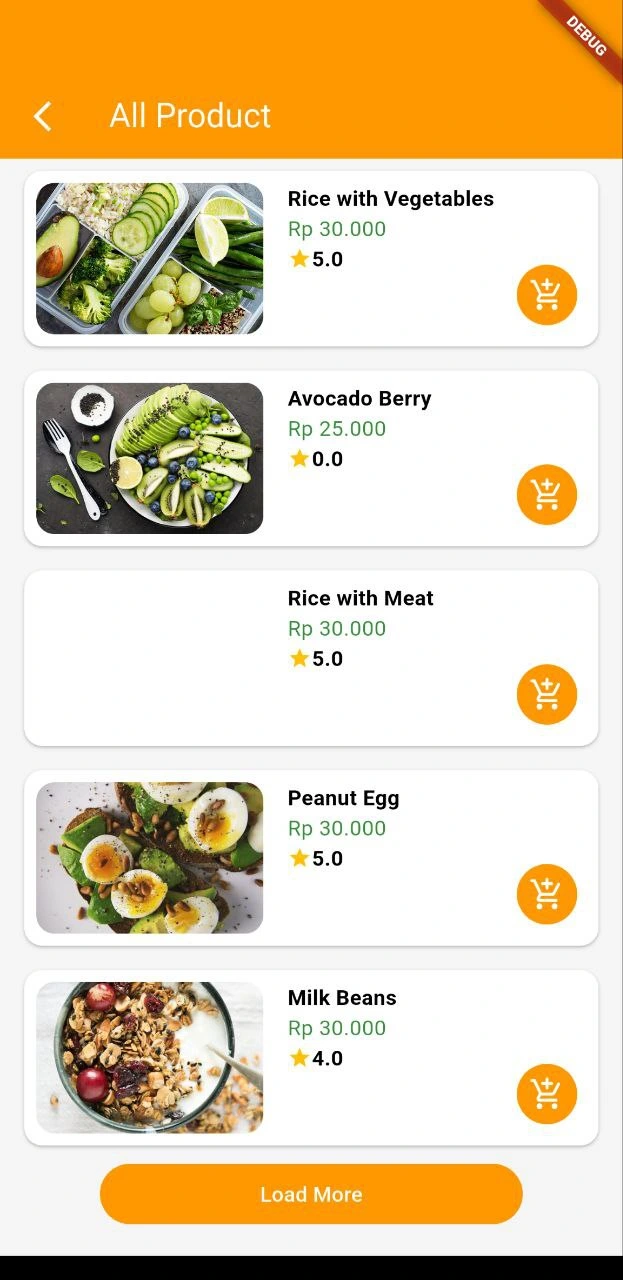This screenshot has height=1280, width=623.
Task: Open the Avocado Berry product photo
Action: click(x=150, y=458)
